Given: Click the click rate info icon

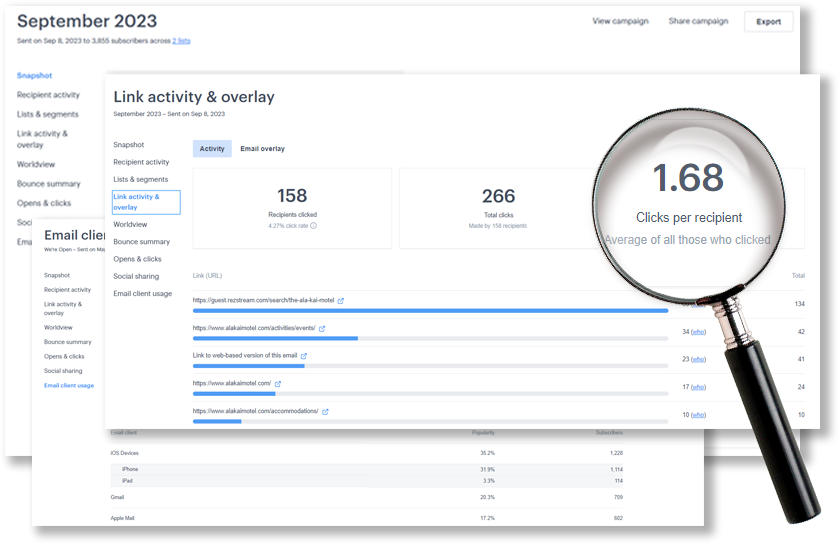Looking at the screenshot, I should click(314, 226).
